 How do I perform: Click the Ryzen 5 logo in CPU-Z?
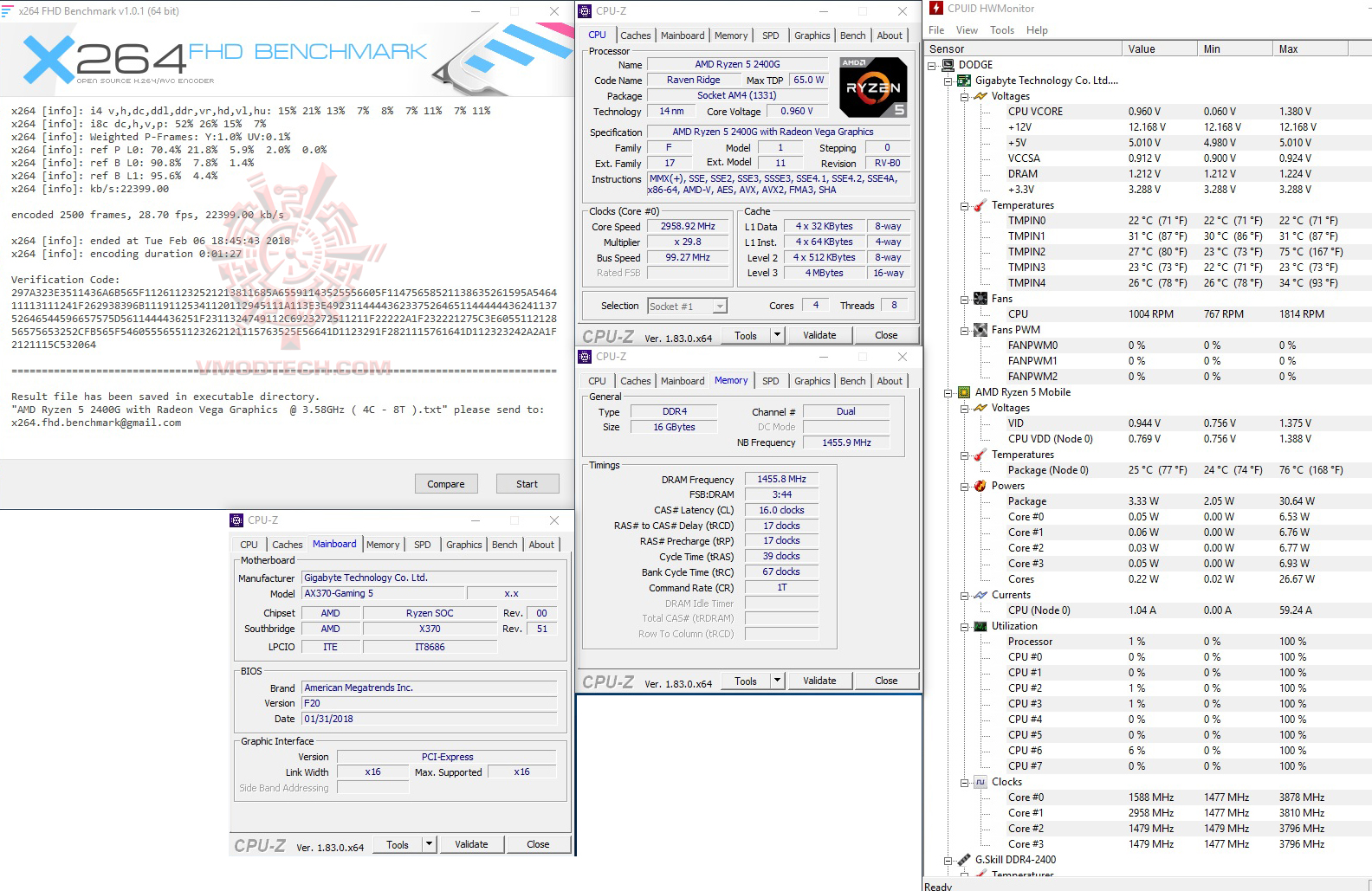[x=873, y=87]
